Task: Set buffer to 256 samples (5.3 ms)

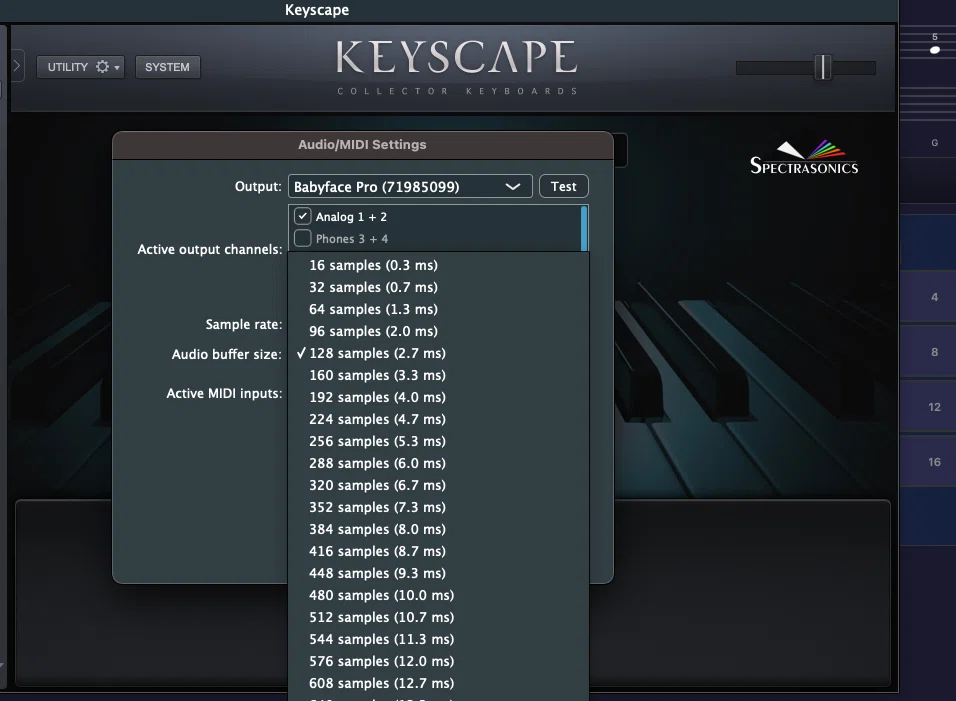Action: coord(438,441)
